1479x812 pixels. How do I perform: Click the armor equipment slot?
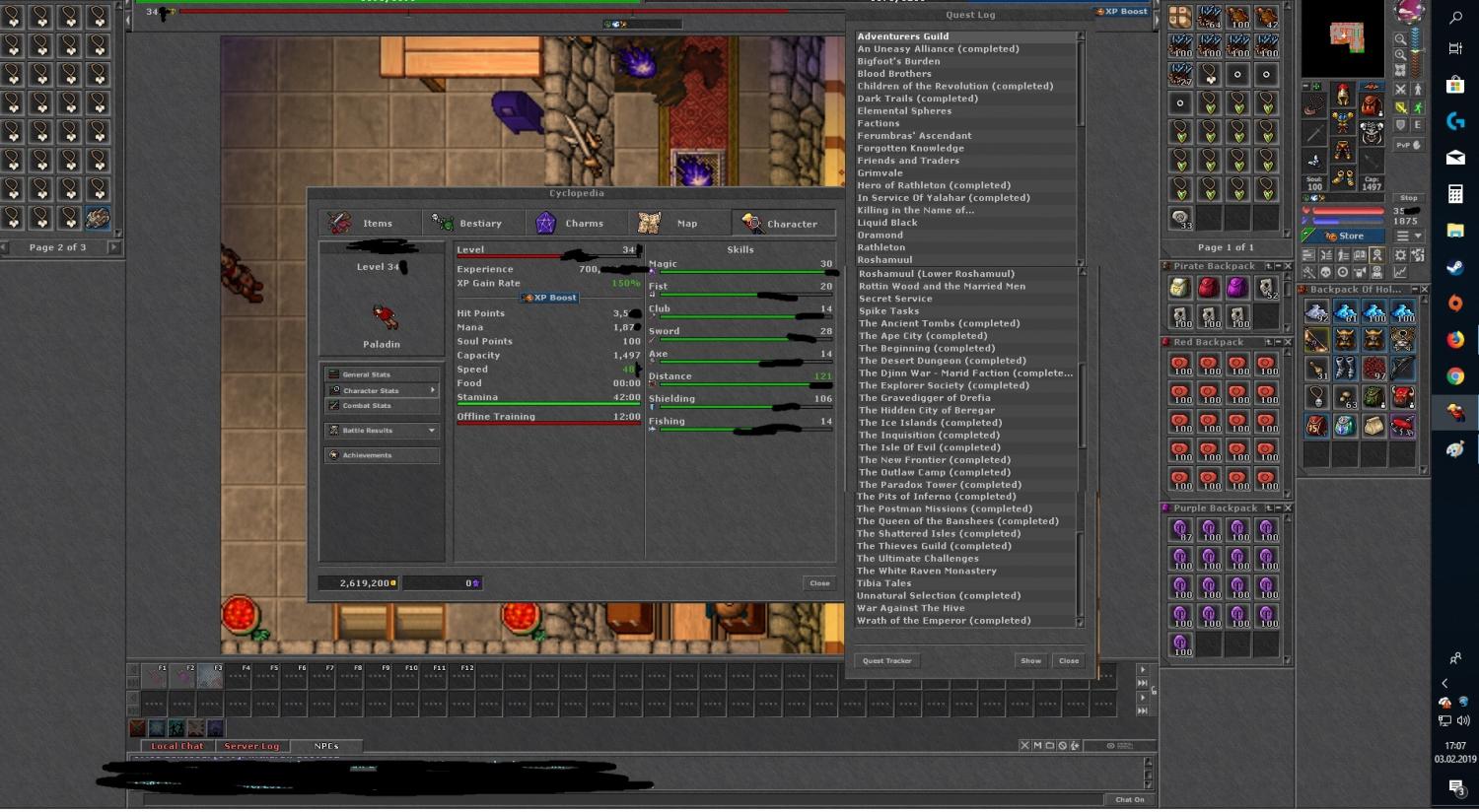coord(1343,123)
